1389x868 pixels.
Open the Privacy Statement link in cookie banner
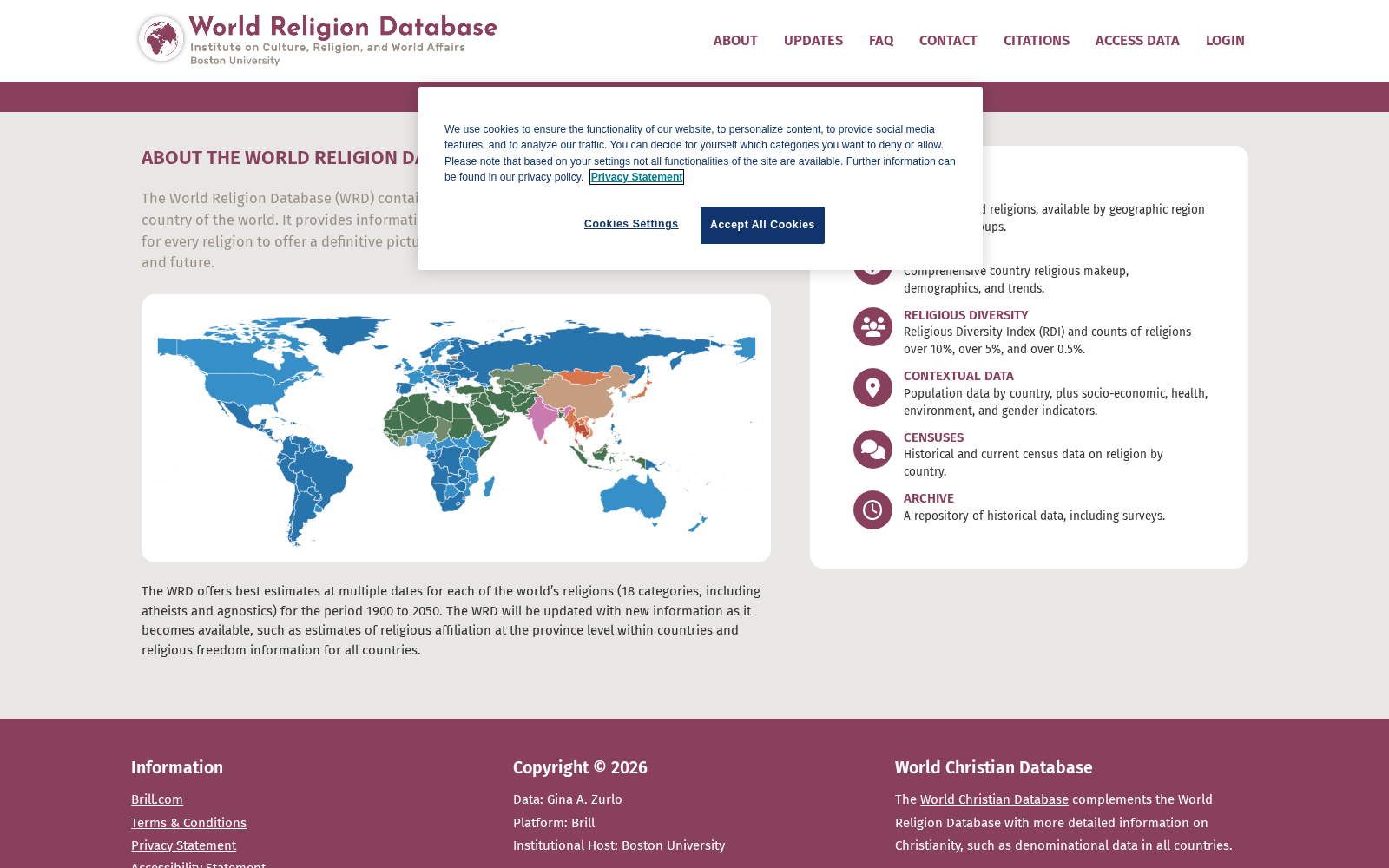coord(636,177)
